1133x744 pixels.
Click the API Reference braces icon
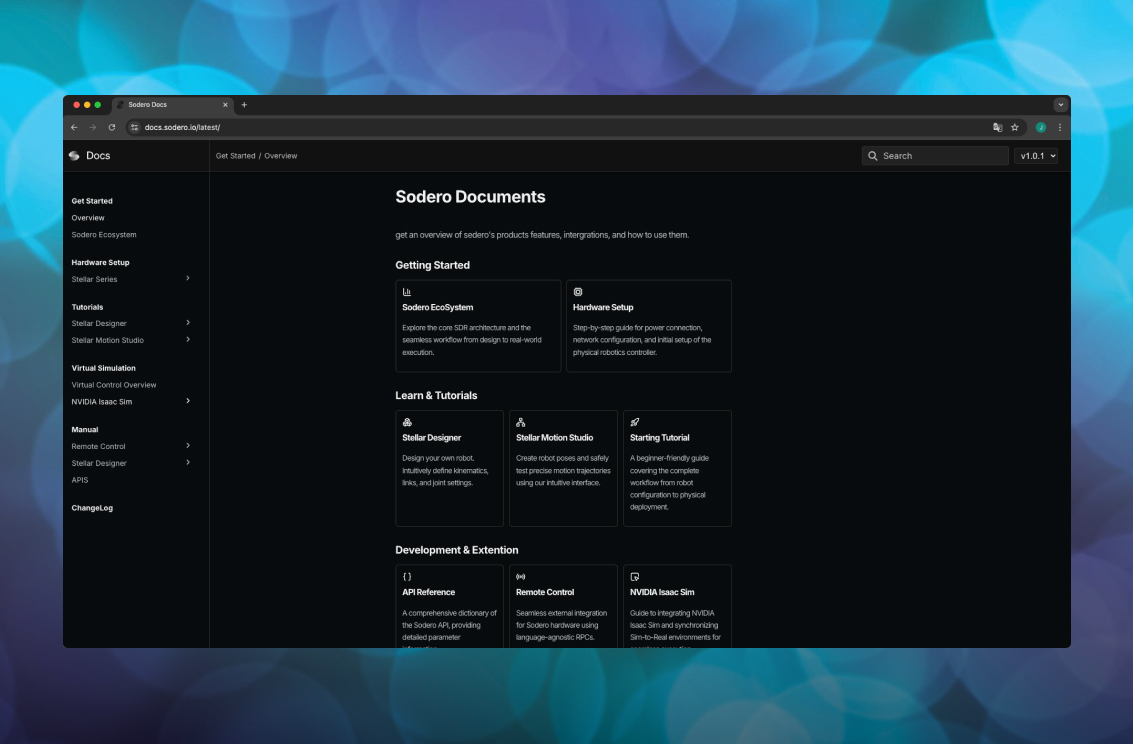coord(407,577)
